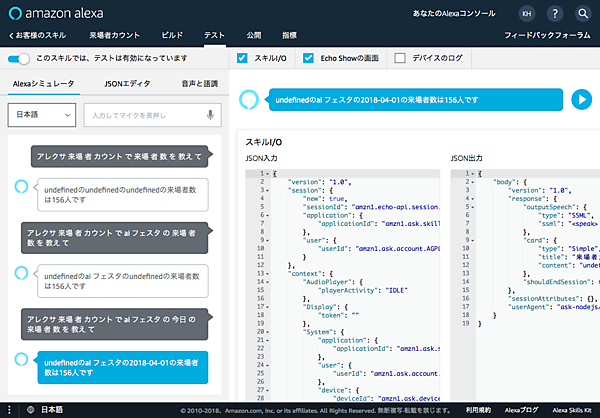The image size is (600, 418).
Task: Click the utterance text input field
Action: (x=145, y=115)
